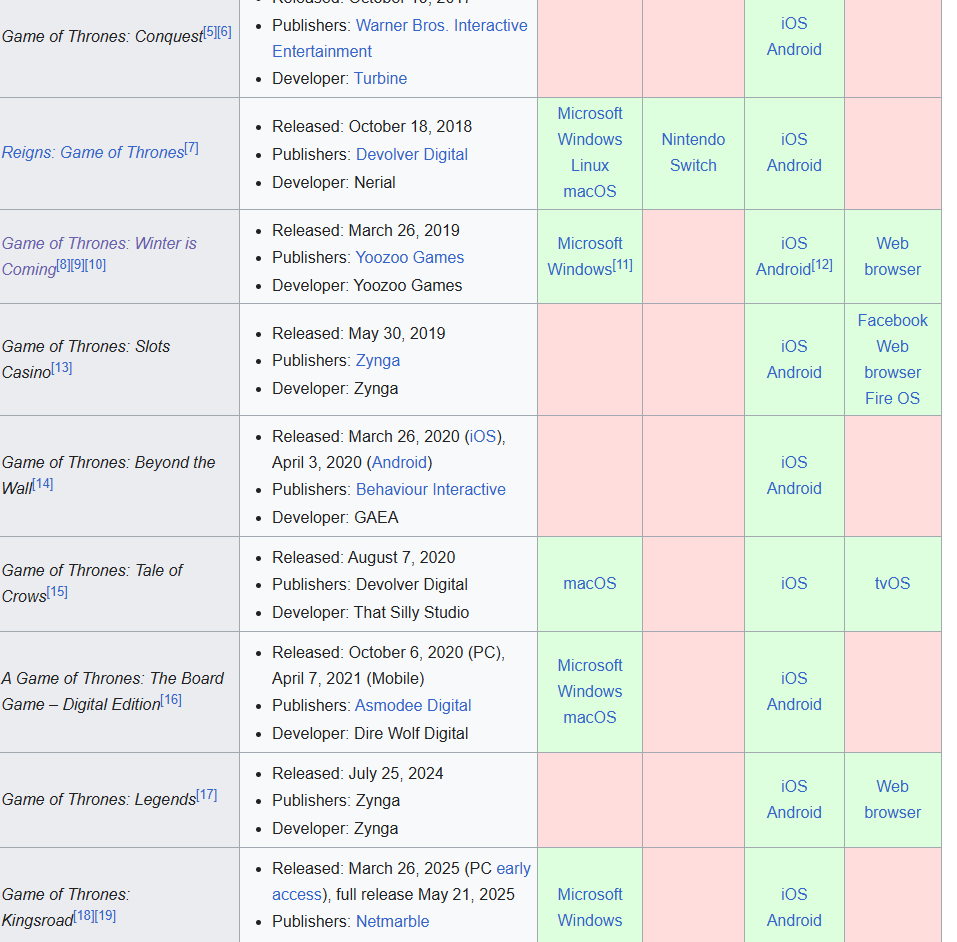Click the 'Game of Thrones: Conquest' title text
This screenshot has width=957, height=942.
point(103,36)
